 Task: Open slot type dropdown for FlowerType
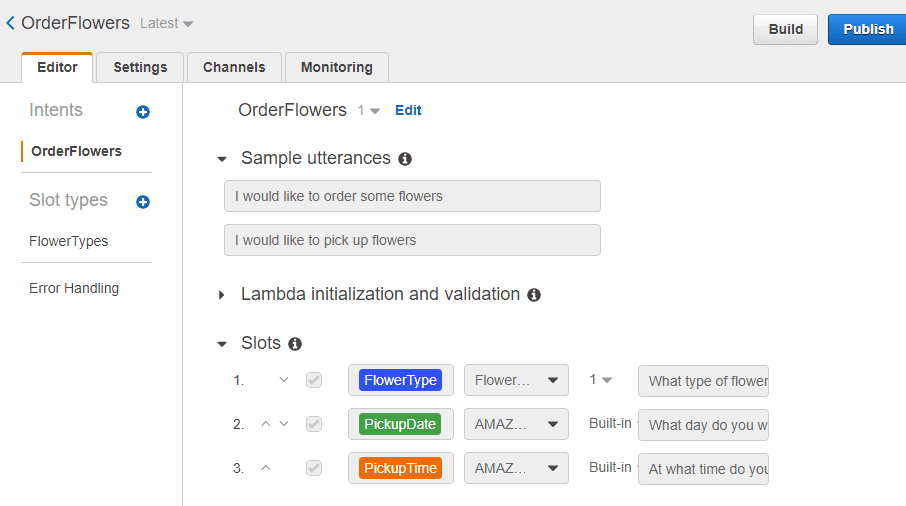[x=516, y=380]
